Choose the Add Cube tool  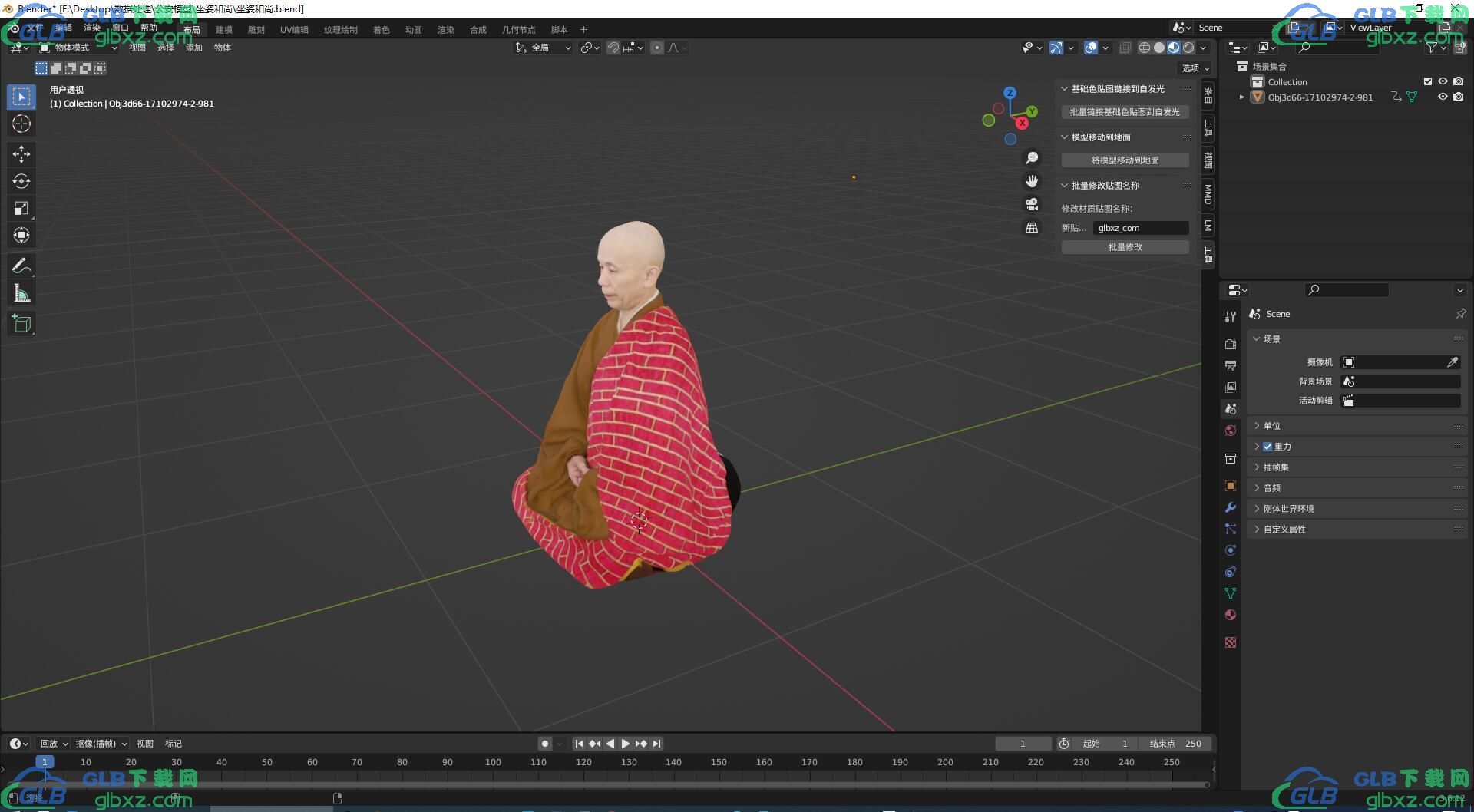tap(21, 324)
